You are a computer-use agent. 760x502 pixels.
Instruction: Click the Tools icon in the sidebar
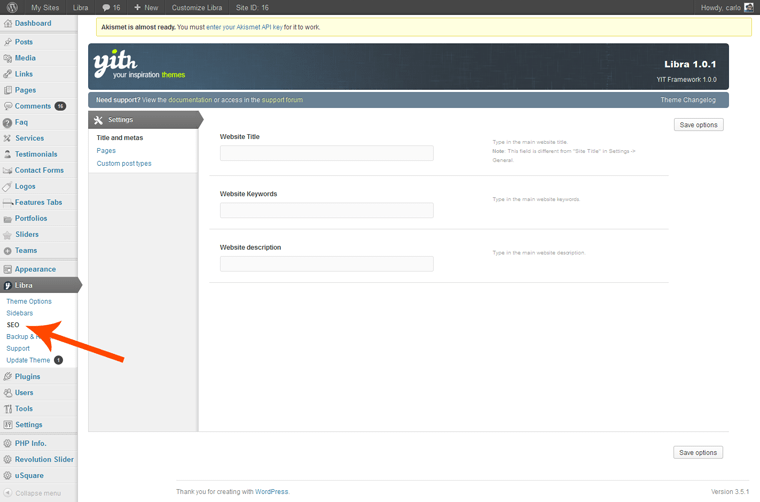(7, 409)
